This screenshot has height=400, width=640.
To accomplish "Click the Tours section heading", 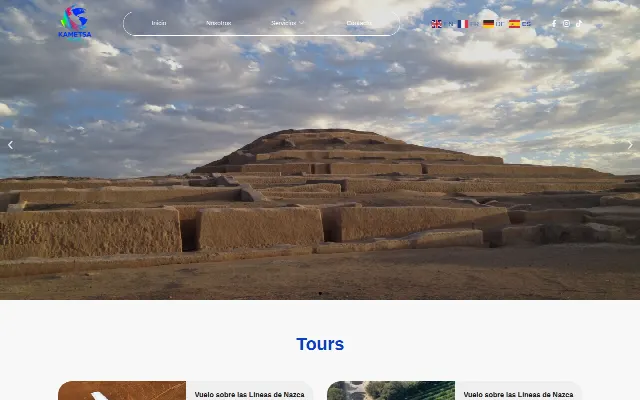I will [x=320, y=344].
